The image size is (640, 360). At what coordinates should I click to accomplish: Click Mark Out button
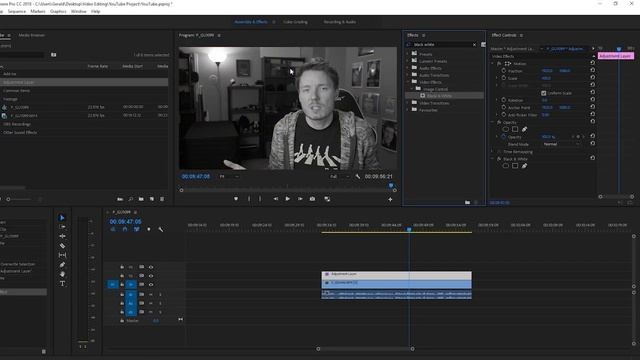(x=260, y=199)
